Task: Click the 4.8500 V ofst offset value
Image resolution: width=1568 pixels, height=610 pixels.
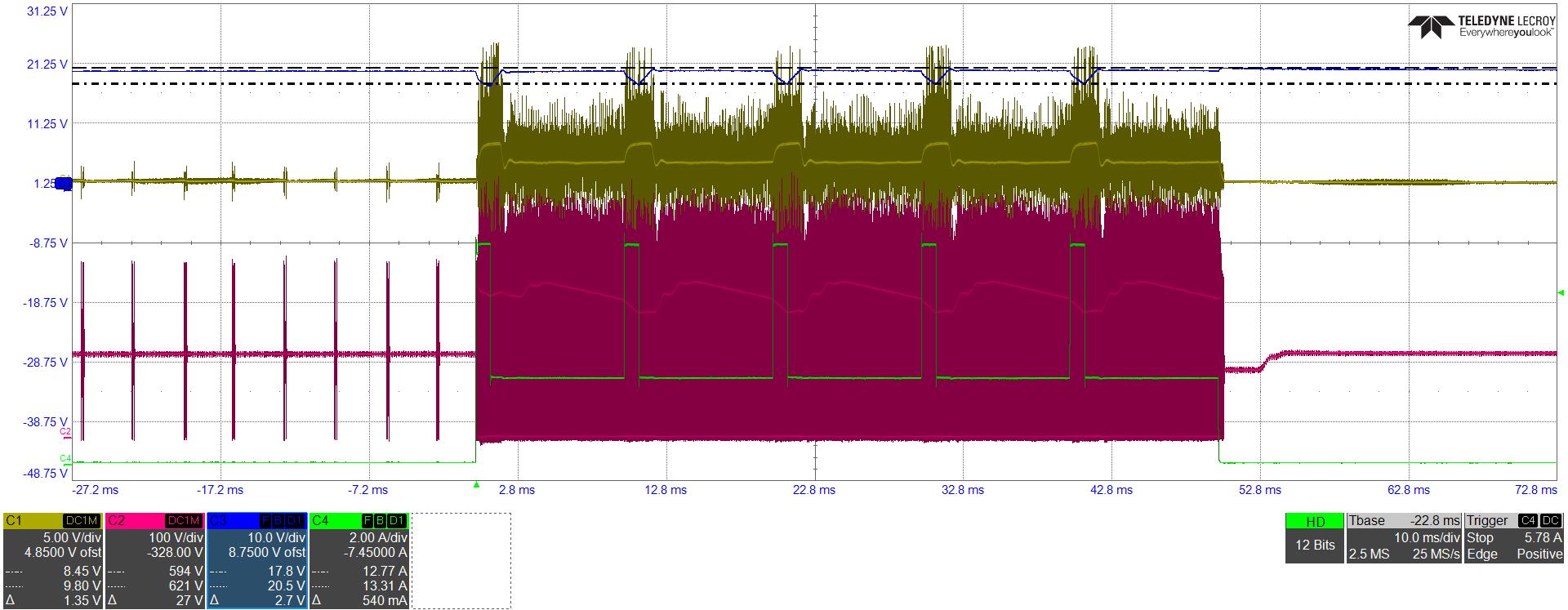Action: (x=64, y=553)
